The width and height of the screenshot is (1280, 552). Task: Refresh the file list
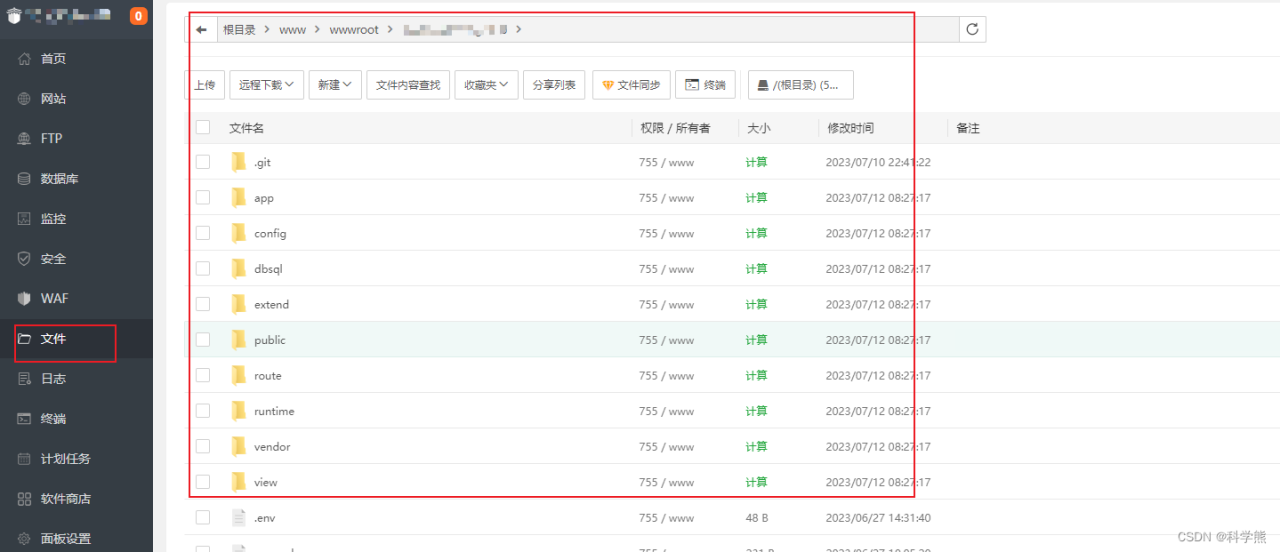[x=972, y=30]
